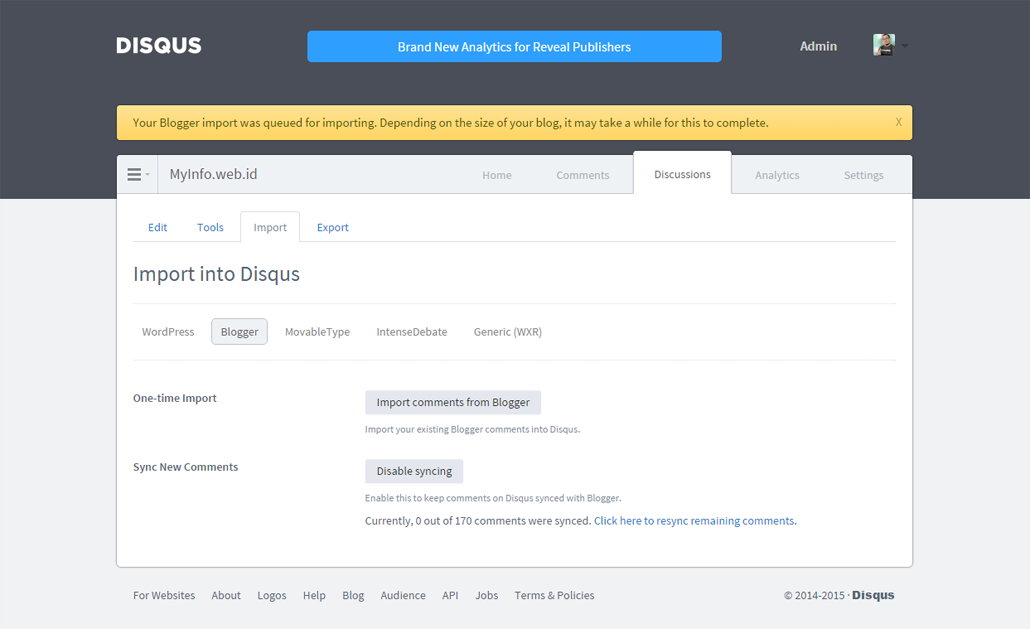This screenshot has width=1030, height=629.
Task: Click the 'Sync New Comments' label
Action: [x=185, y=467]
